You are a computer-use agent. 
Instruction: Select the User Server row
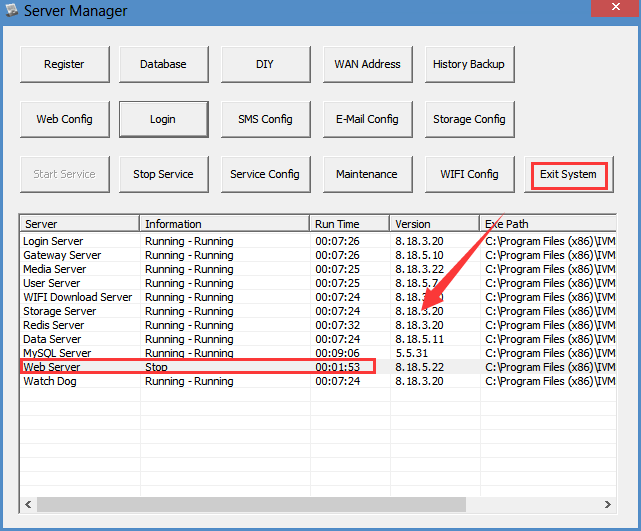click(x=318, y=283)
